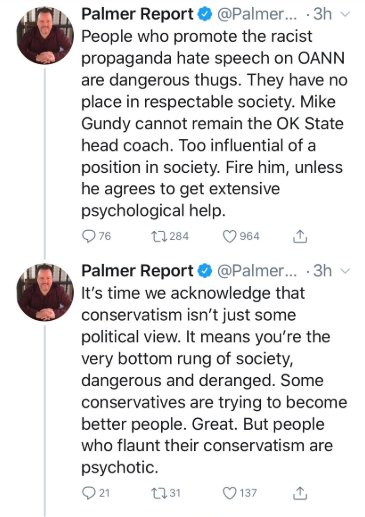Open Palmer Report avatar on first tweet

(x=45, y=36)
